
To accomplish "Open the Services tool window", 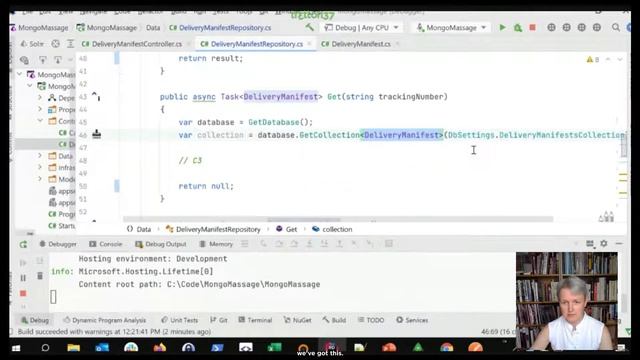I will pyautogui.click(x=412, y=320).
